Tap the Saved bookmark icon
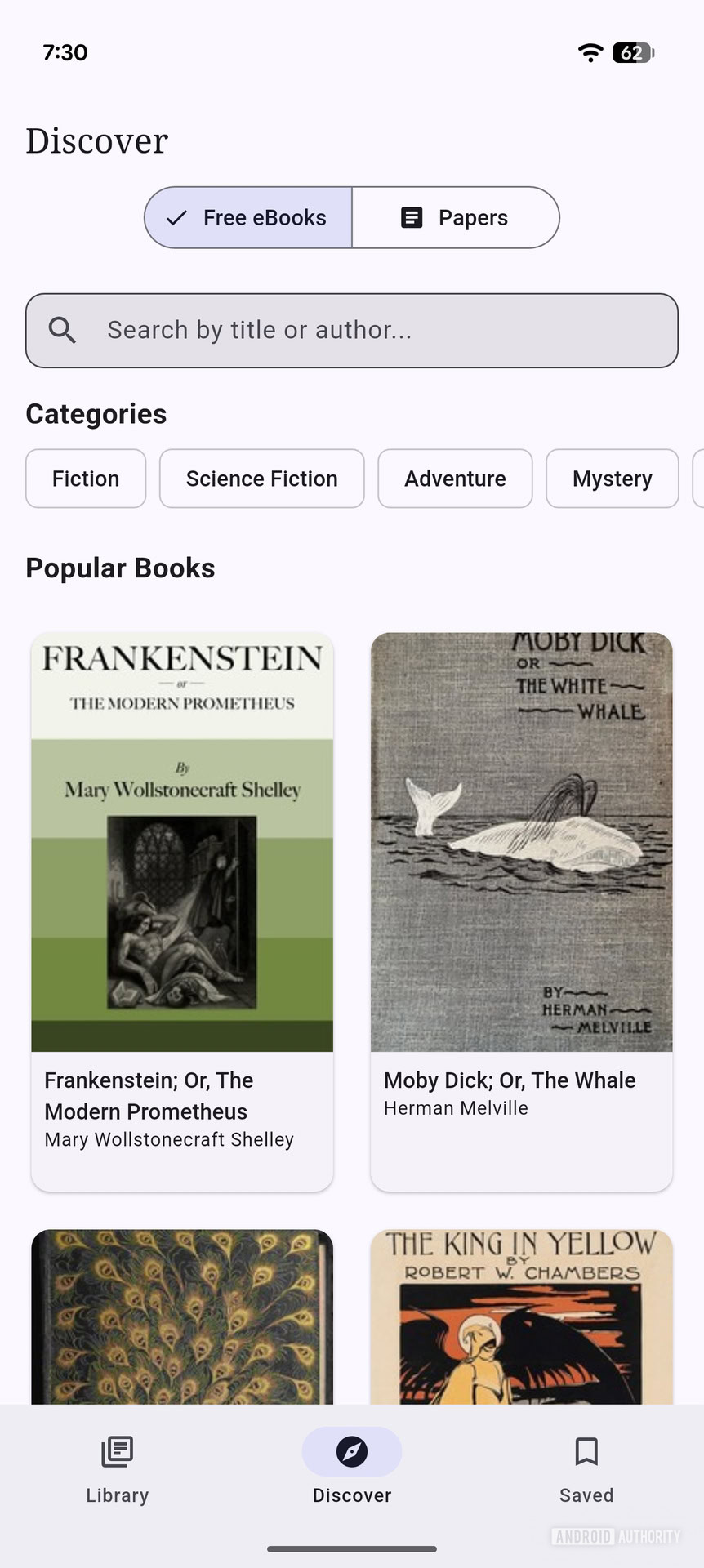Image resolution: width=704 pixels, height=1568 pixels. 586,1452
